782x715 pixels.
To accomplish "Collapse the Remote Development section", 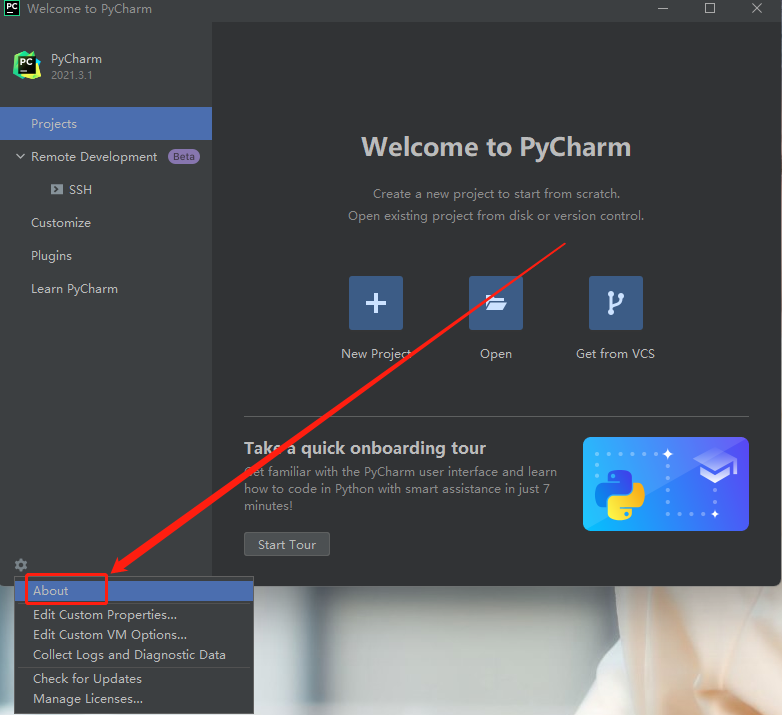I will pyautogui.click(x=20, y=157).
